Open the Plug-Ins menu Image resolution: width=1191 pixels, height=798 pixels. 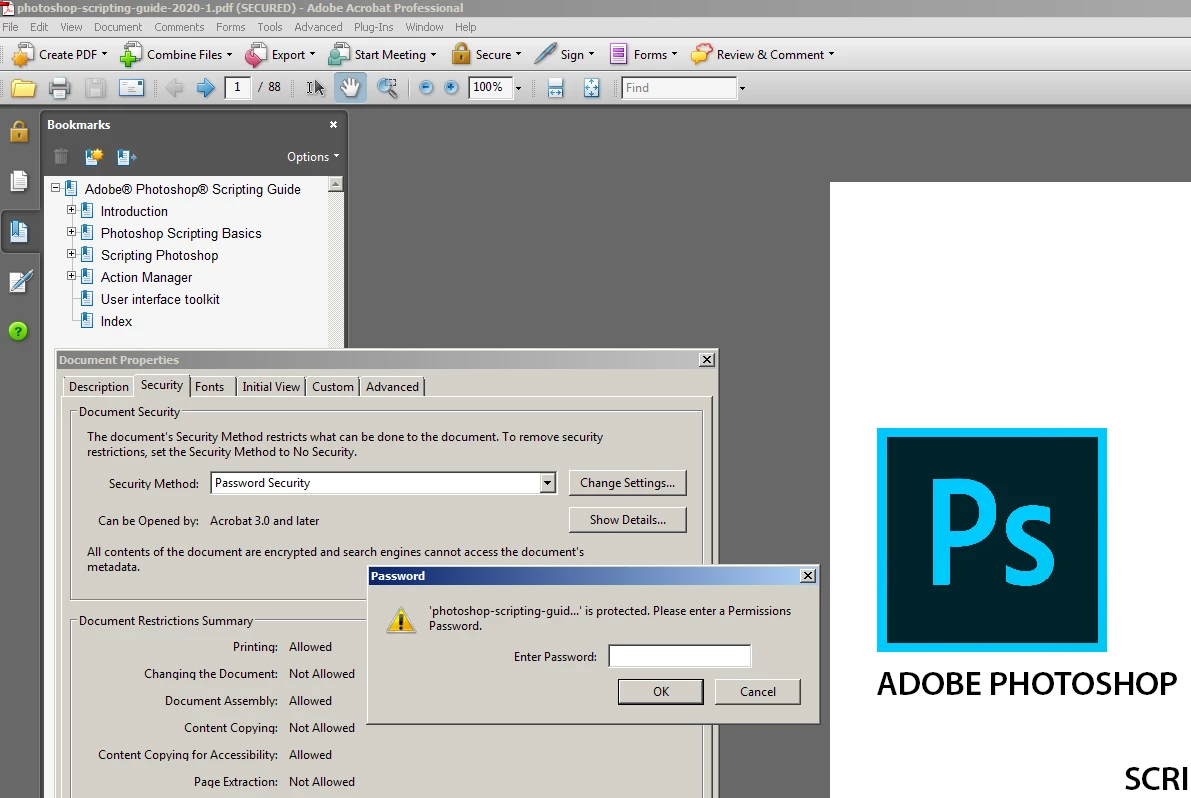point(374,27)
